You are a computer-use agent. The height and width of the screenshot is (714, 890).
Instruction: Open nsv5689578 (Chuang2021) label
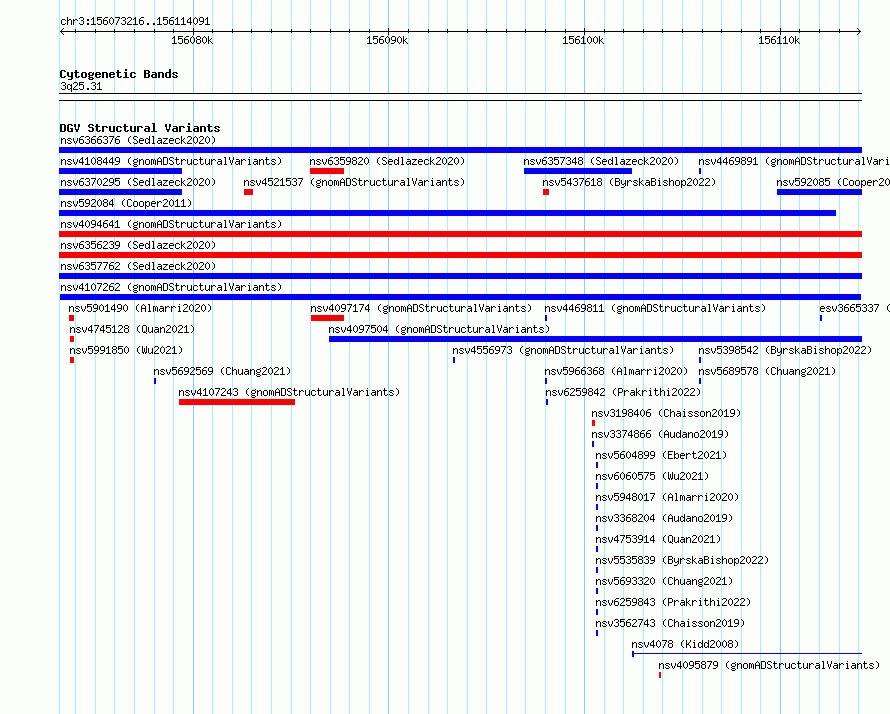tap(767, 371)
